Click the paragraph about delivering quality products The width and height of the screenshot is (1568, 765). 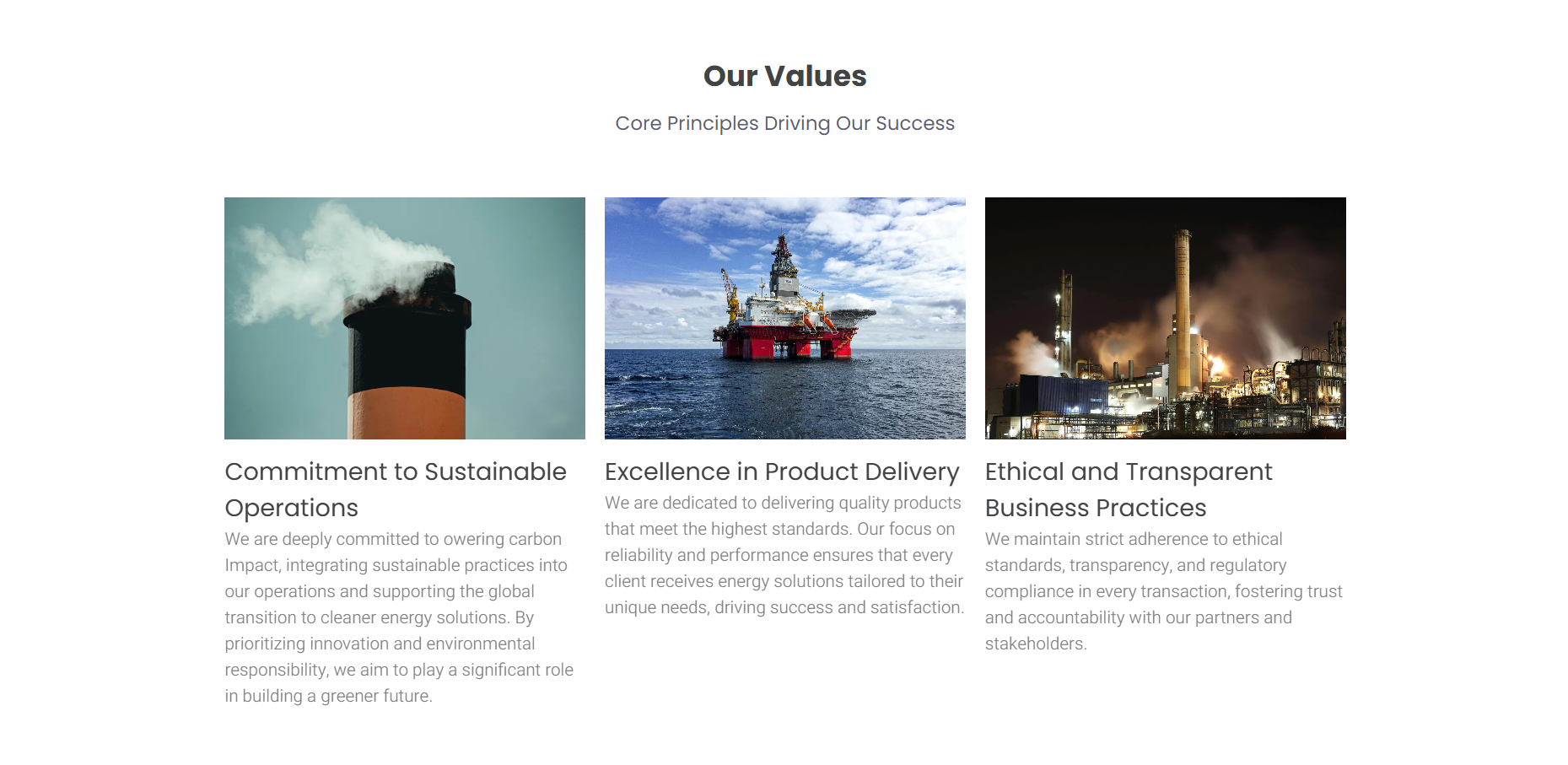click(x=784, y=554)
